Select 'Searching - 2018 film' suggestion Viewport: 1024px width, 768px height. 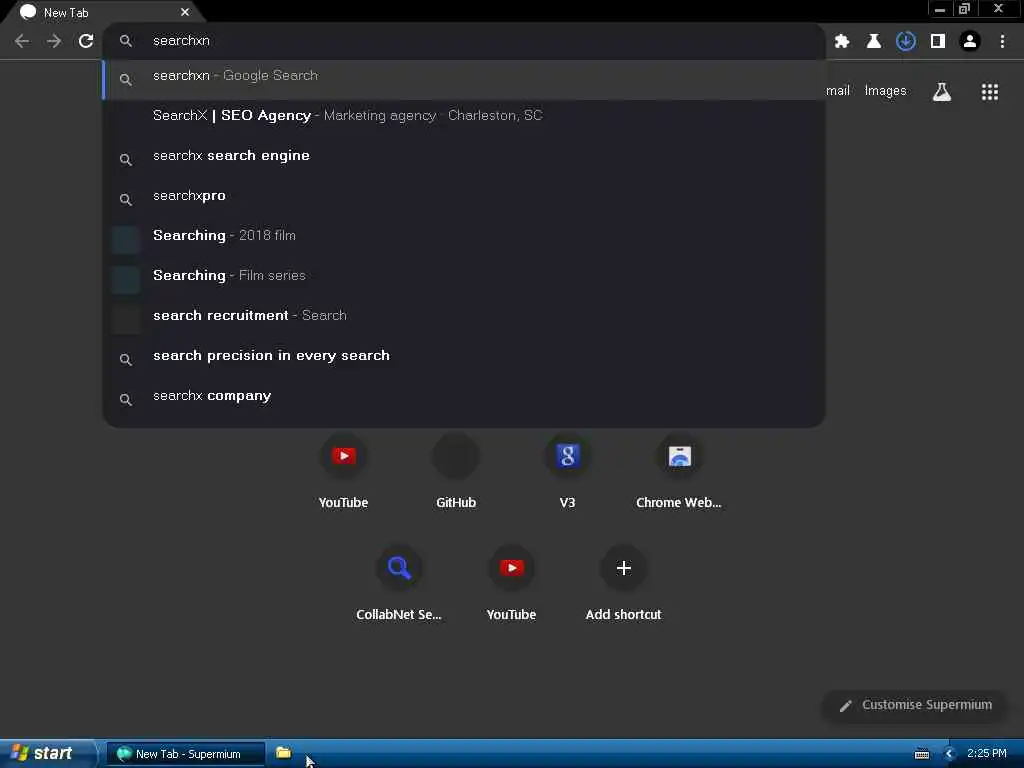(464, 236)
